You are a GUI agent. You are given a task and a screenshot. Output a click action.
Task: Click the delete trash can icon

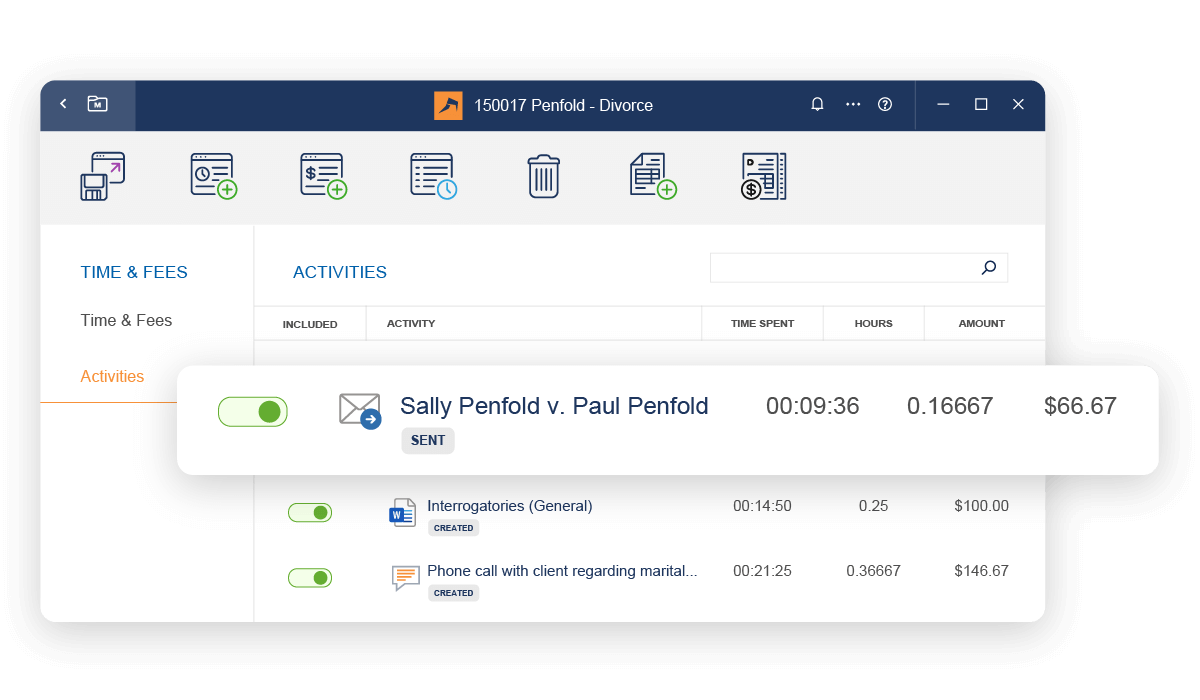pos(543,175)
